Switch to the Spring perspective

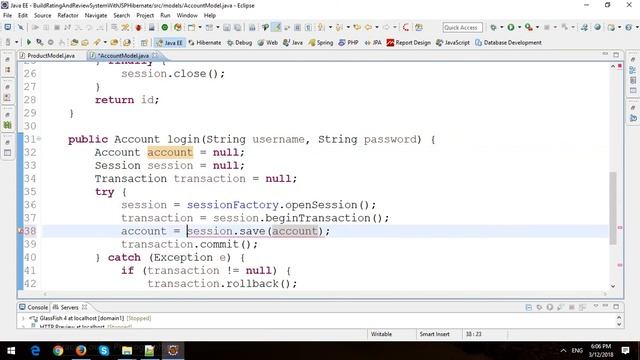click(321, 42)
